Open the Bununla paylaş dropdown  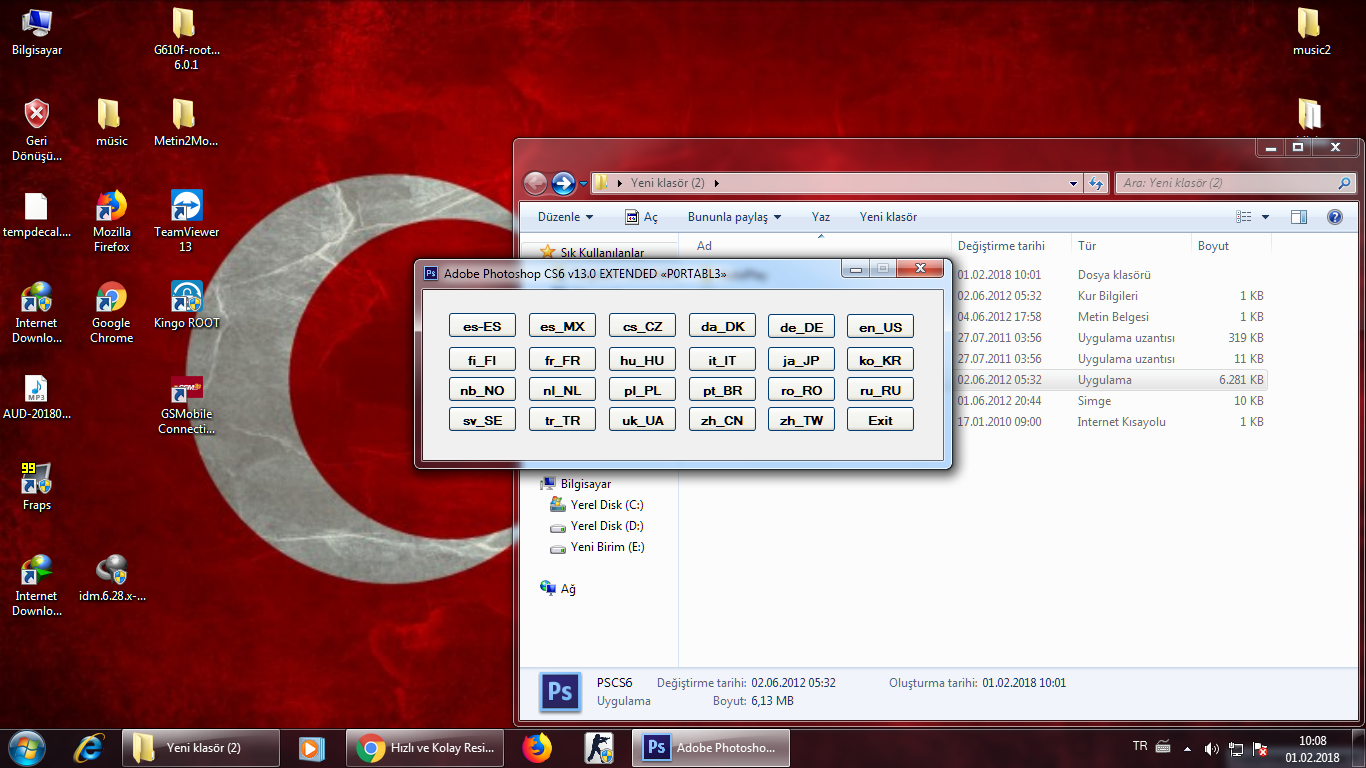point(734,217)
